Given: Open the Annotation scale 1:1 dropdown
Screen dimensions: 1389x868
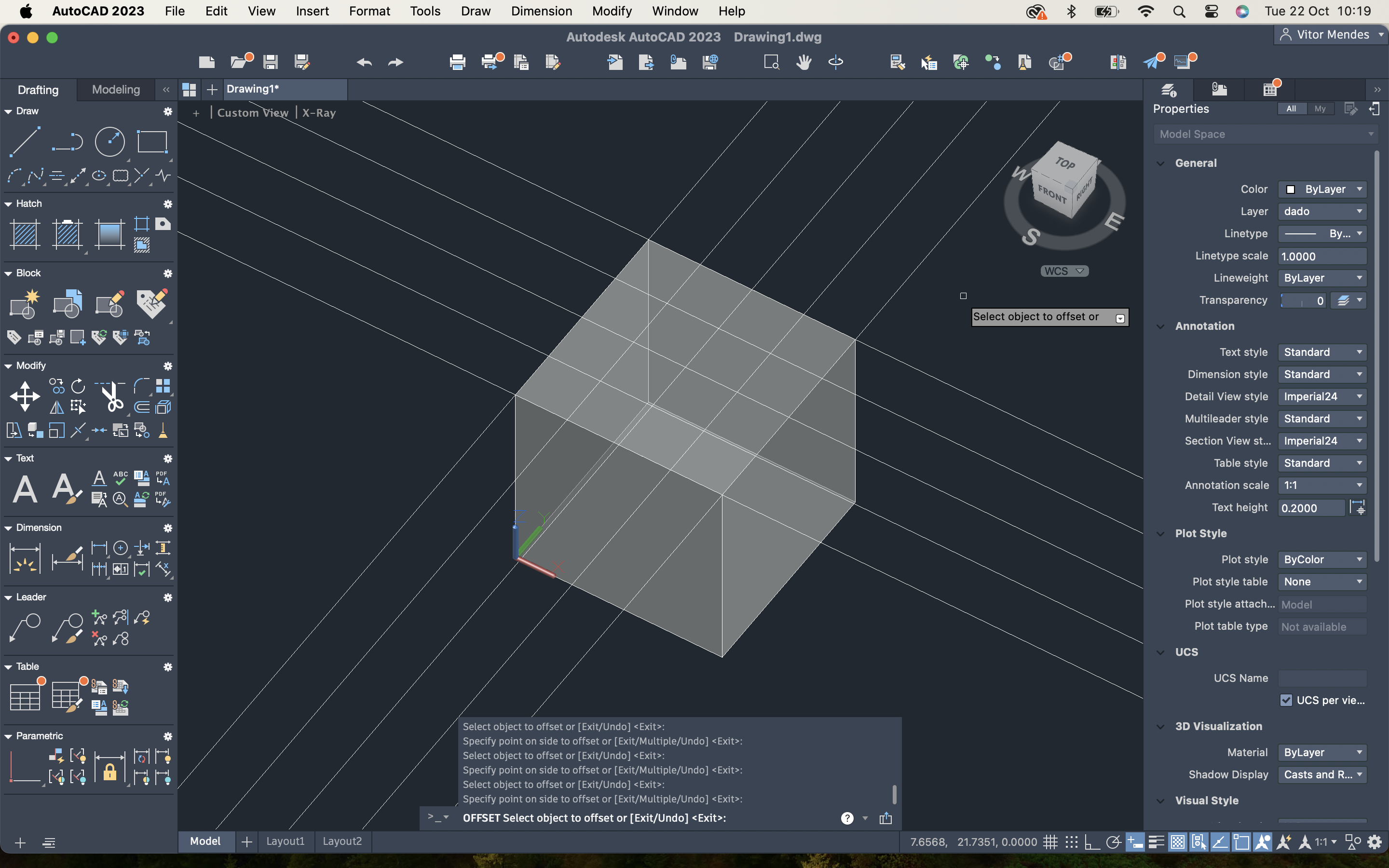Looking at the screenshot, I should [1322, 486].
